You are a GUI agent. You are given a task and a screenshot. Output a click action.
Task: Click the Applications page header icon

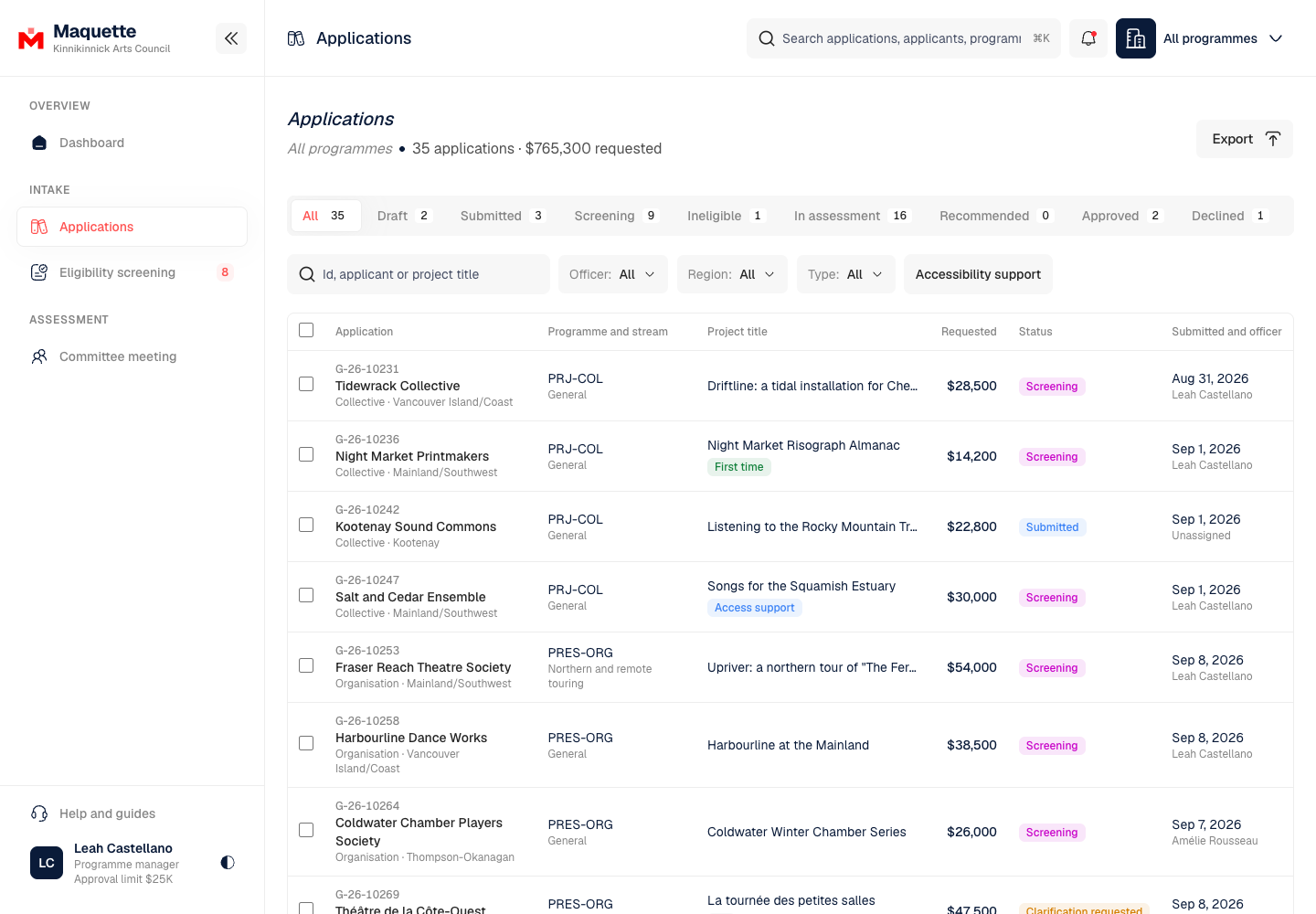(296, 38)
